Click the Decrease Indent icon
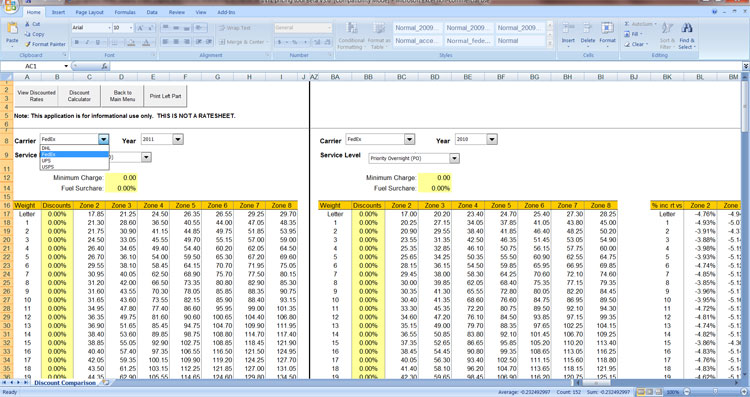 (x=199, y=42)
